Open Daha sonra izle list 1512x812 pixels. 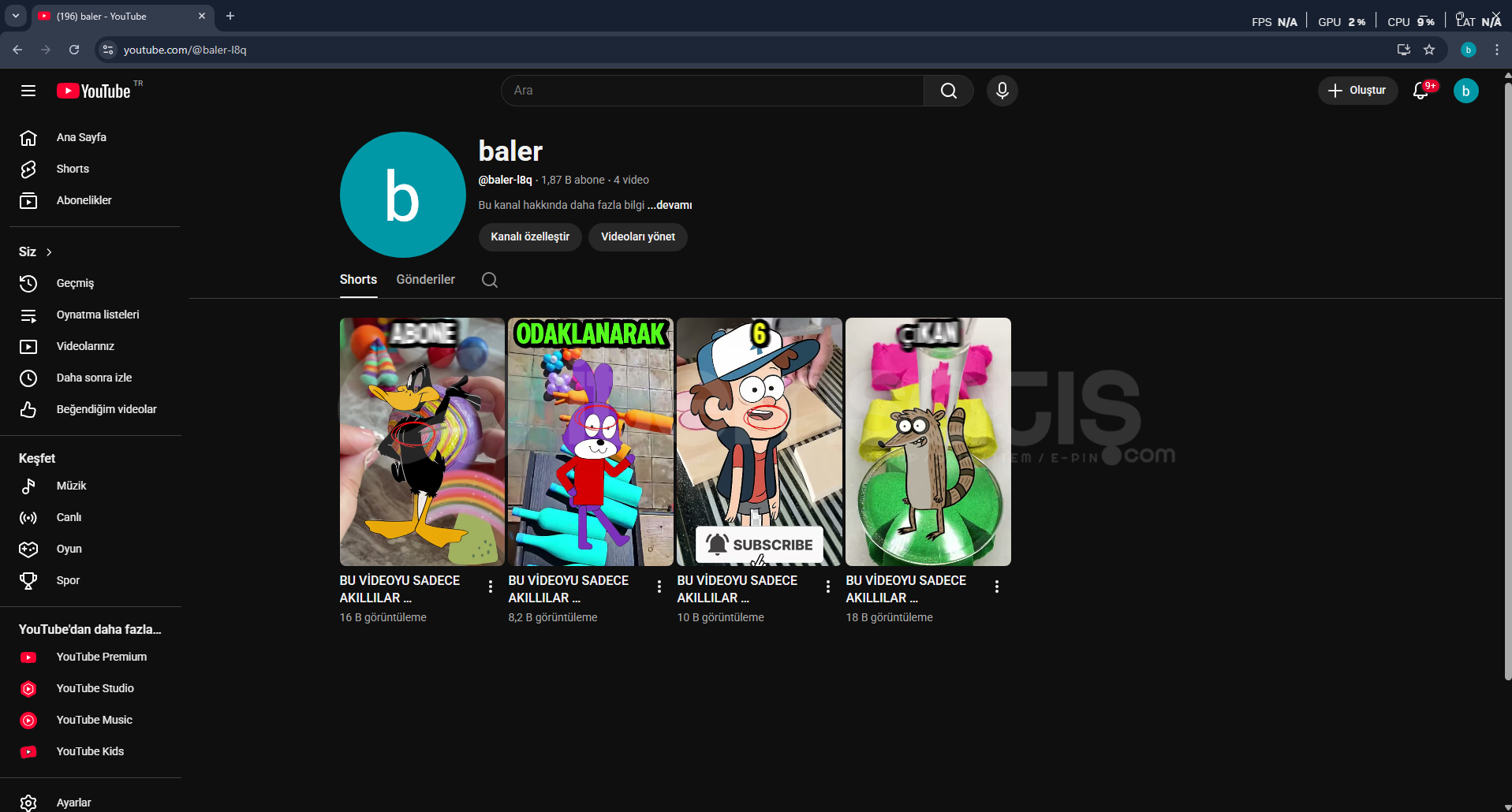point(95,378)
